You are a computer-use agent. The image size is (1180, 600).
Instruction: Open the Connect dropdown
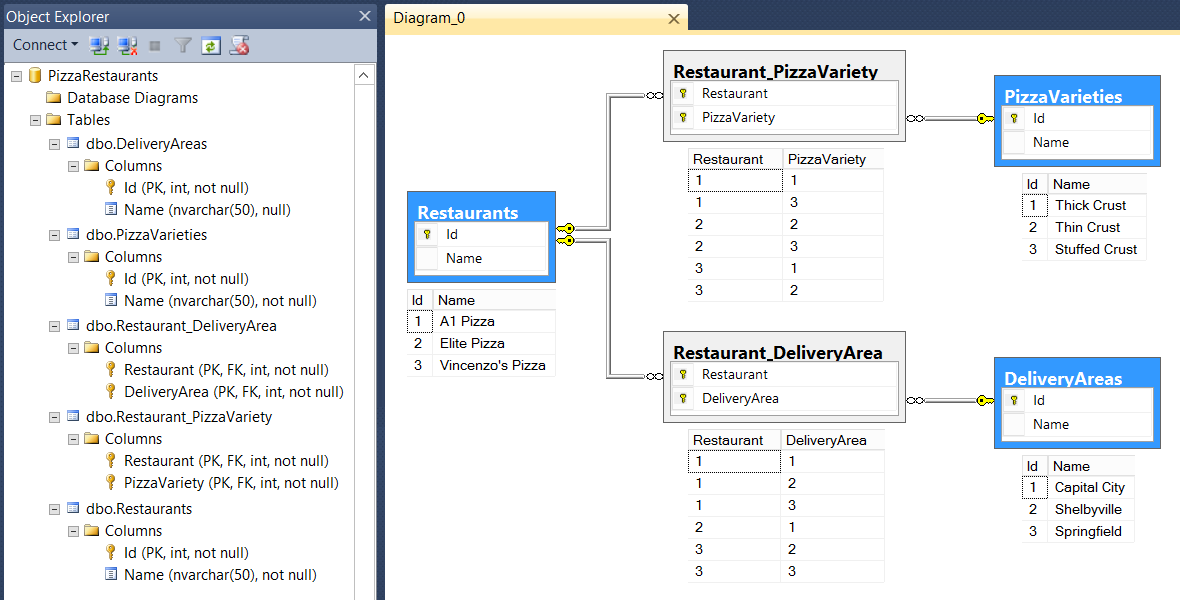[45, 45]
